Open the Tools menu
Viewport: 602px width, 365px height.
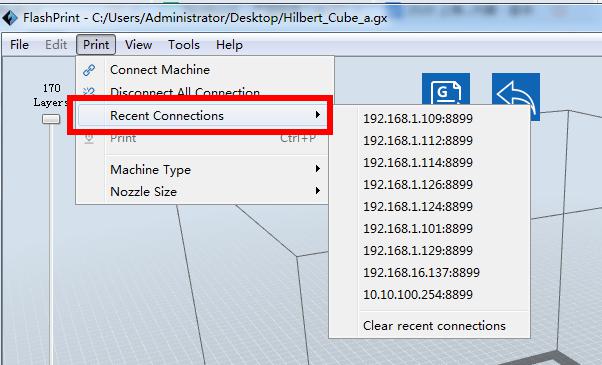pyautogui.click(x=184, y=45)
